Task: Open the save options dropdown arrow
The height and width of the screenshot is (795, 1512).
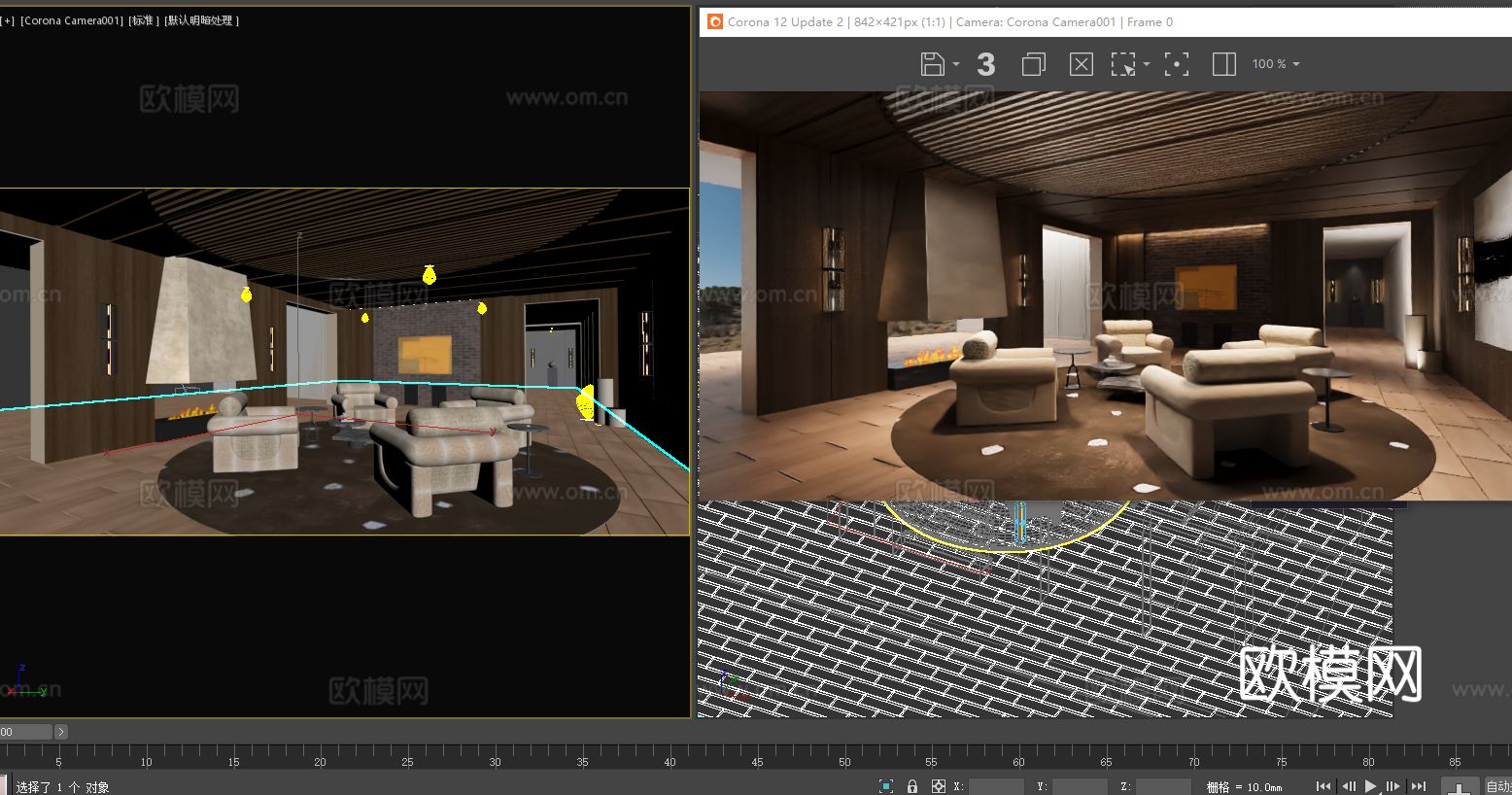Action: pos(956,64)
